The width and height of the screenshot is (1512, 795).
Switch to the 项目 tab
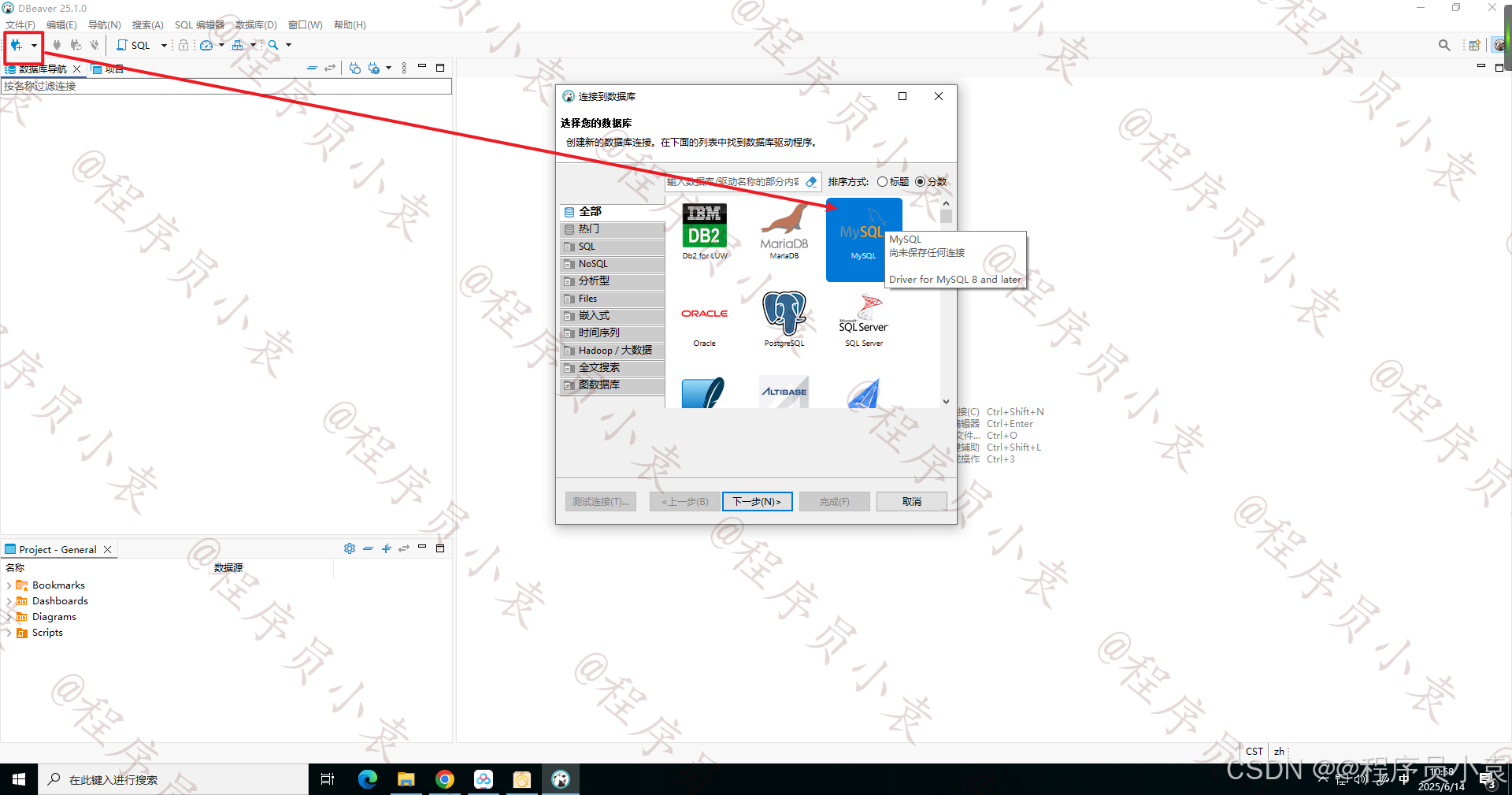108,69
